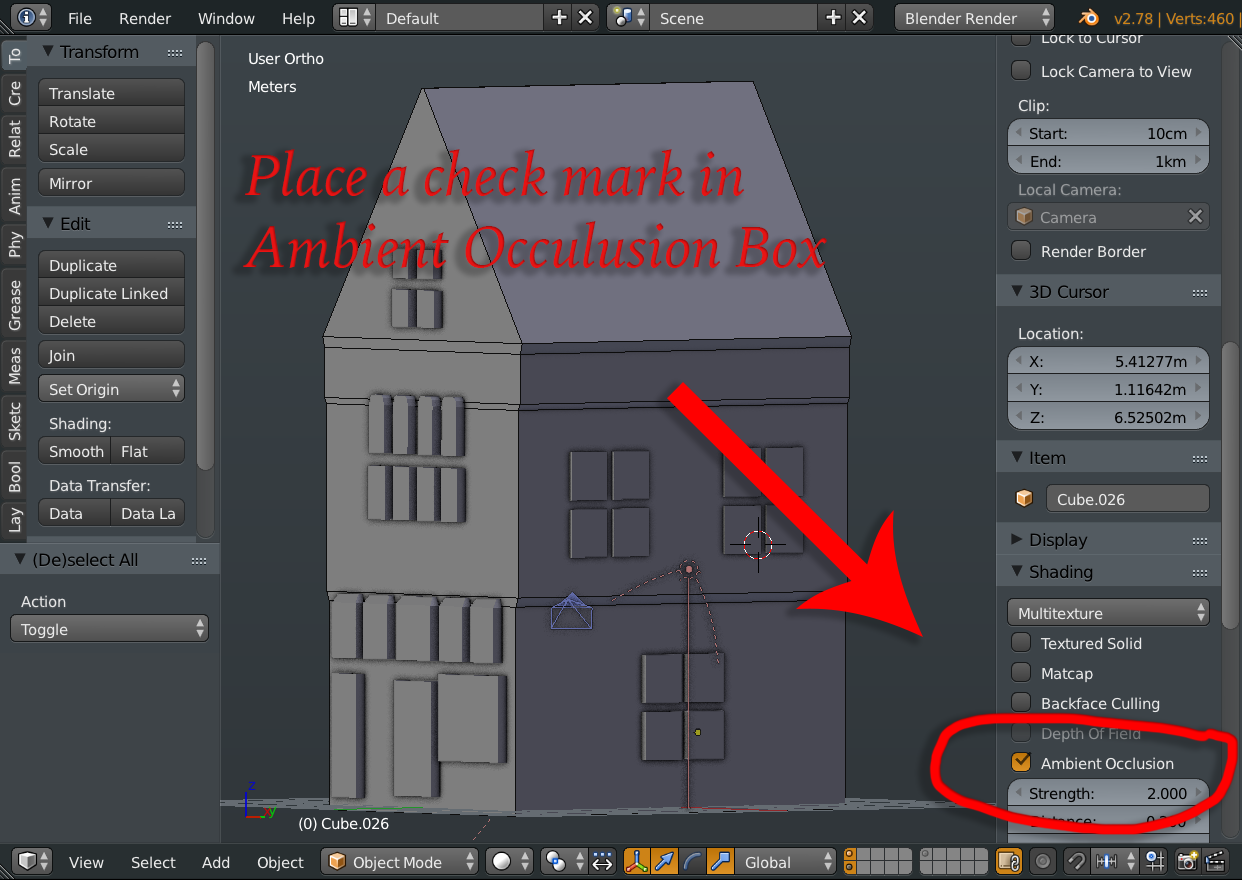This screenshot has width=1242, height=880.
Task: Click the Cube.026 name field
Action: click(x=1127, y=498)
